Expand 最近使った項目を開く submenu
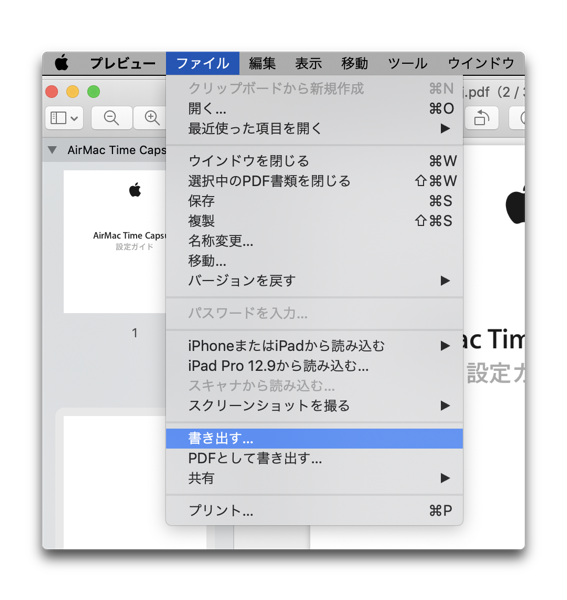 pos(314,129)
